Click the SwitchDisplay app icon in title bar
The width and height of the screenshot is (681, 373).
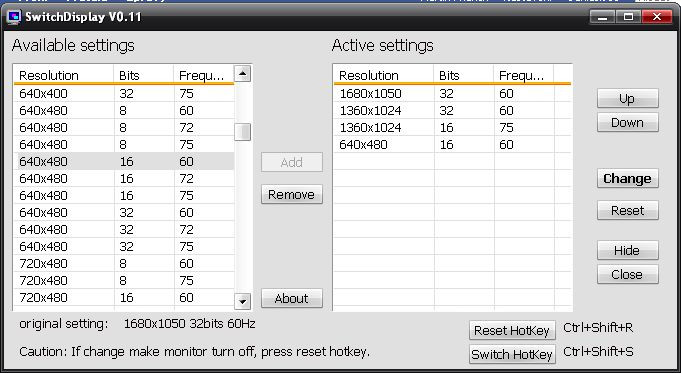click(13, 17)
